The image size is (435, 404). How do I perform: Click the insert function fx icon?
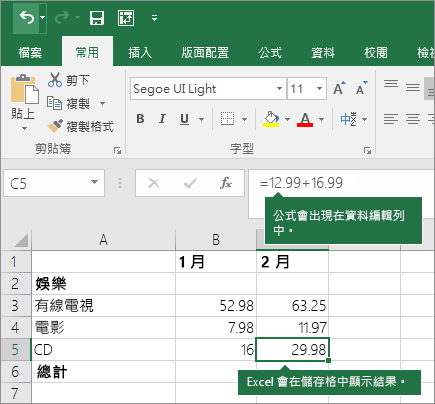pyautogui.click(x=226, y=183)
